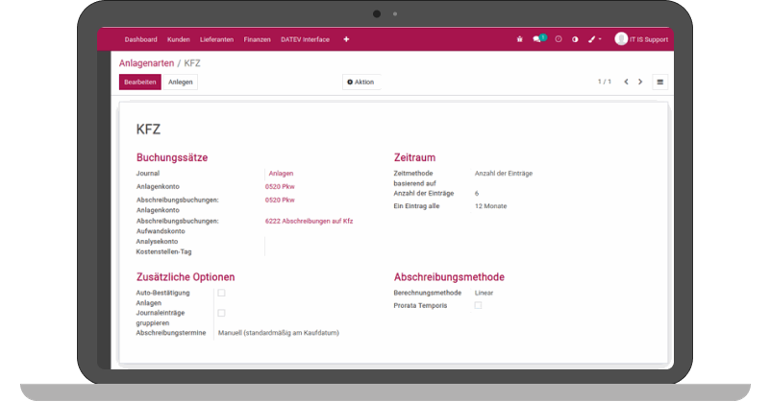The image size is (770, 402).
Task: Go to previous record arrow
Action: 626,82
